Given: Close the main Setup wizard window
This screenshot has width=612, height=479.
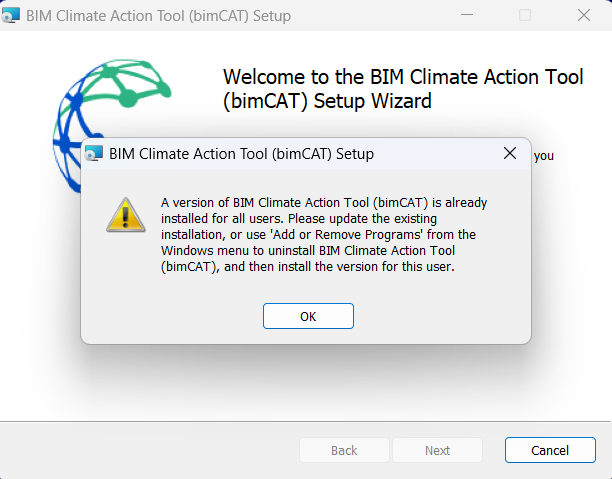Looking at the screenshot, I should [583, 15].
